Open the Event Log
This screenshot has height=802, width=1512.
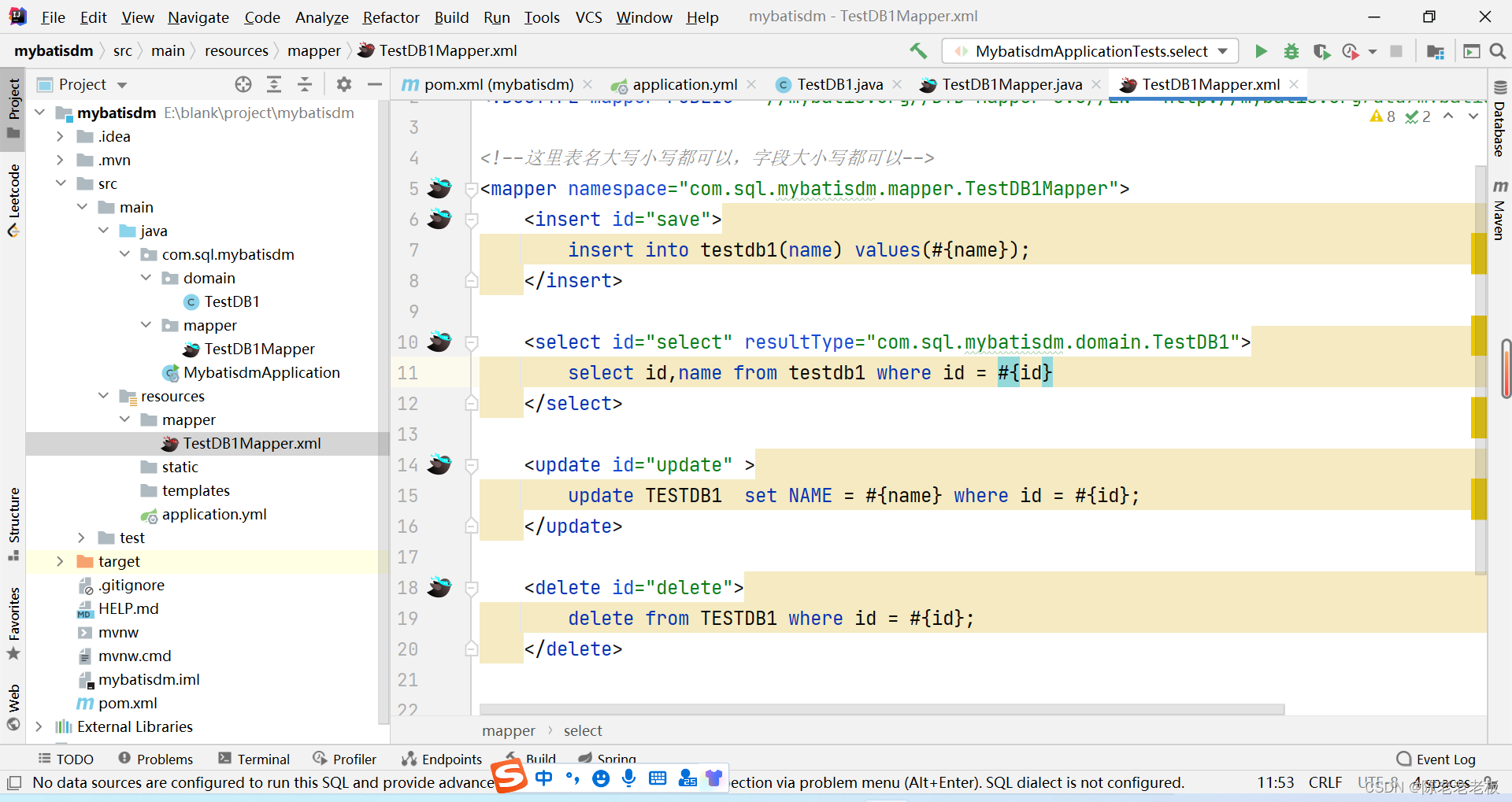click(x=1436, y=759)
